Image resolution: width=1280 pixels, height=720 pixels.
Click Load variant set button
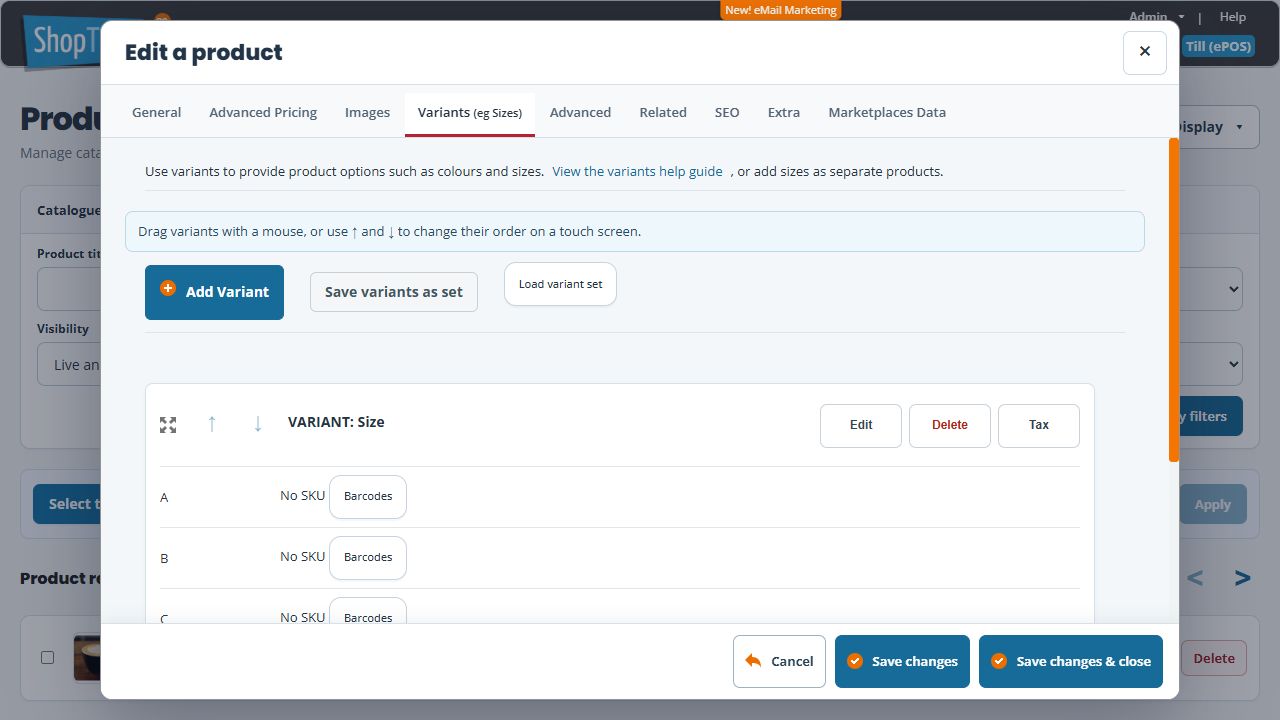coord(560,284)
